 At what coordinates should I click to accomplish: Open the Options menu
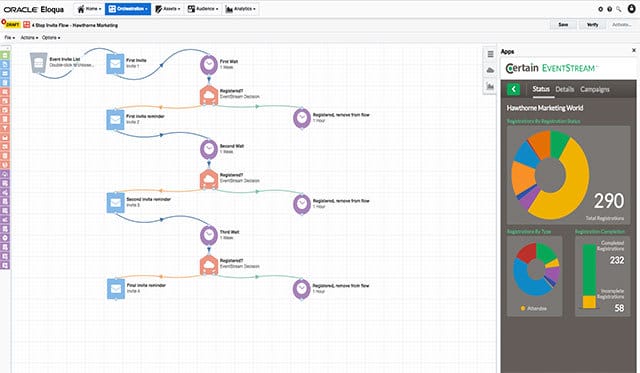coord(51,38)
